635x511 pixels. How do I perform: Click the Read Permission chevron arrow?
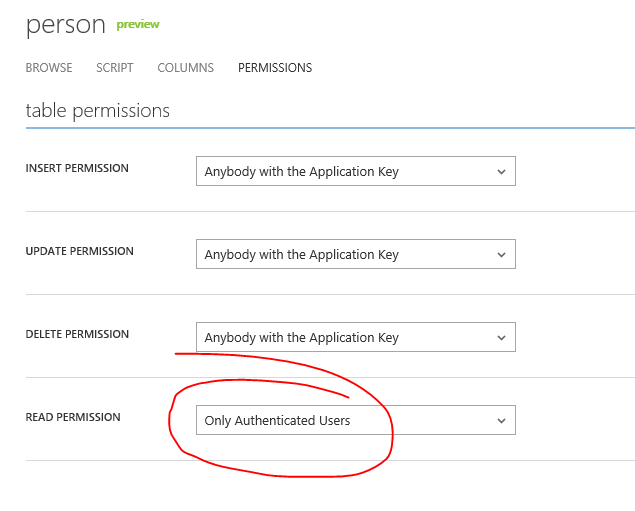click(501, 421)
